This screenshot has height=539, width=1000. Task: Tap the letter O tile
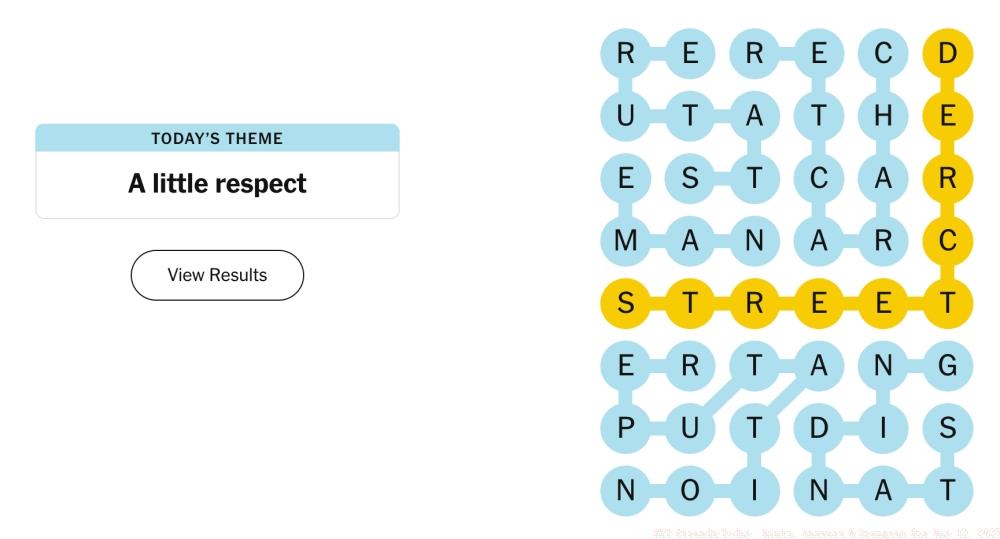690,491
